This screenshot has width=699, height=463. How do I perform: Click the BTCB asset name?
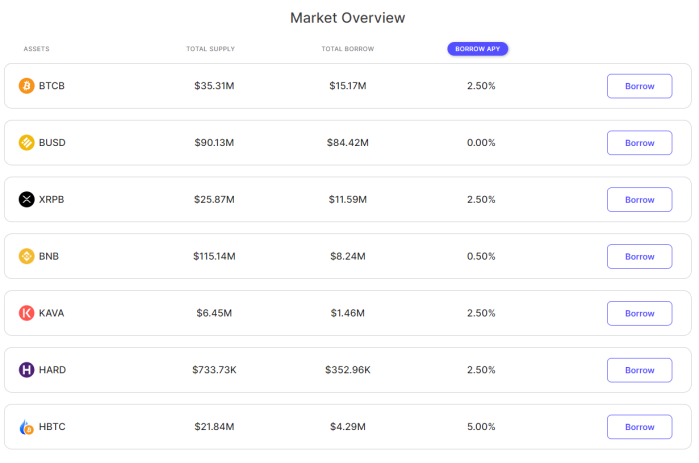pyautogui.click(x=52, y=86)
